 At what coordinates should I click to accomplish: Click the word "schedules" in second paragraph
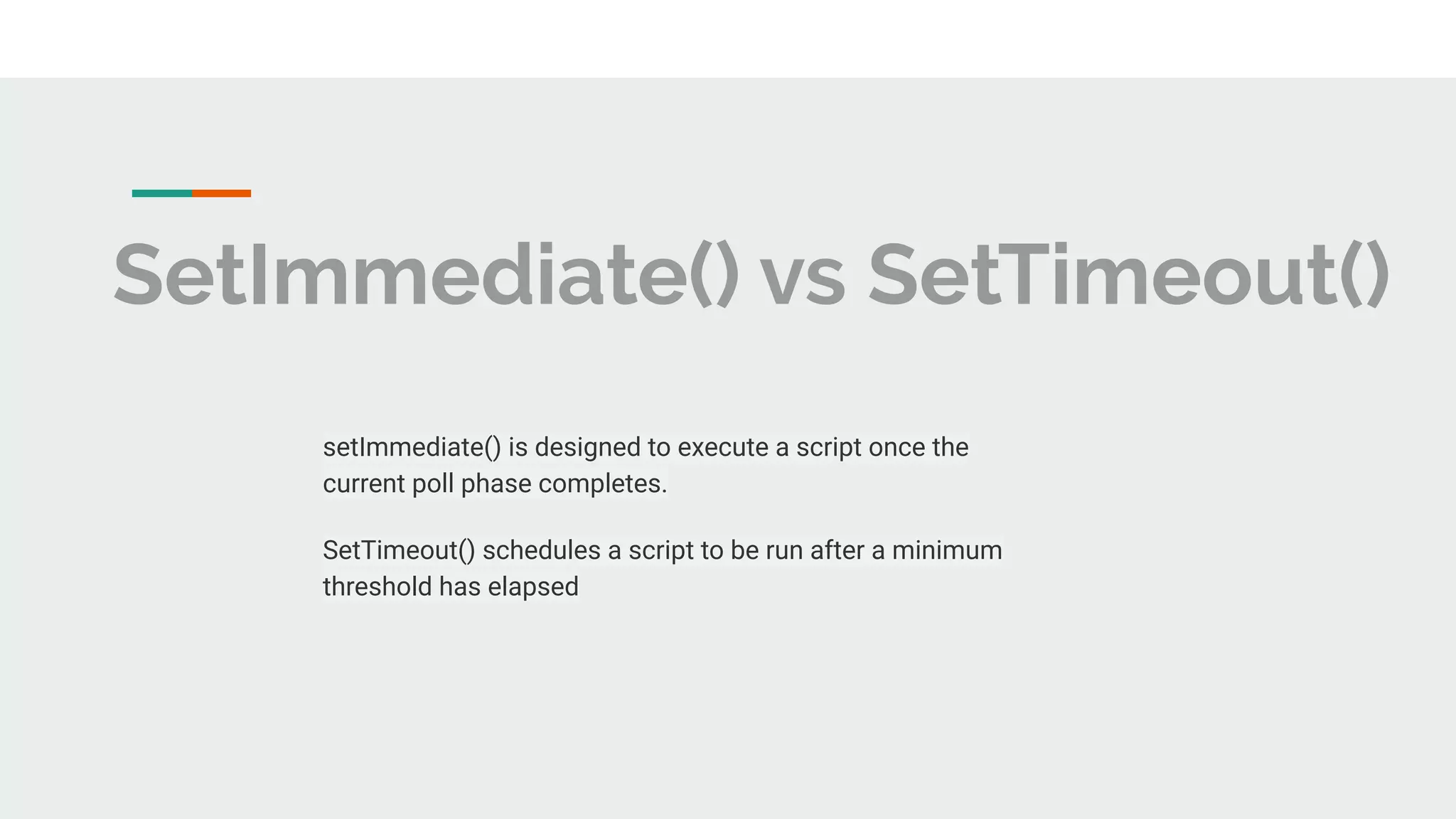click(x=541, y=550)
